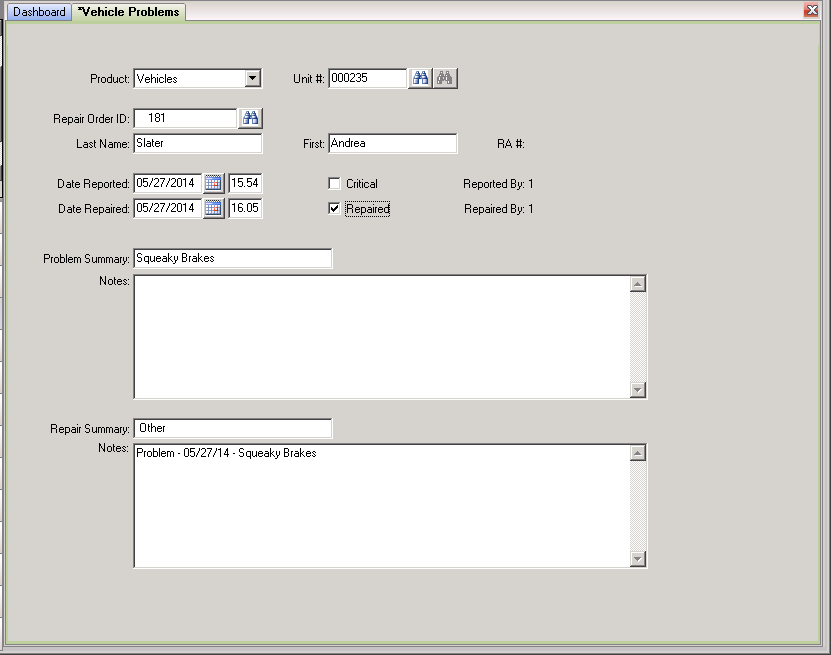Click the Repair Summary field showing Other
Image resolution: width=831 pixels, height=655 pixels.
pyautogui.click(x=233, y=428)
